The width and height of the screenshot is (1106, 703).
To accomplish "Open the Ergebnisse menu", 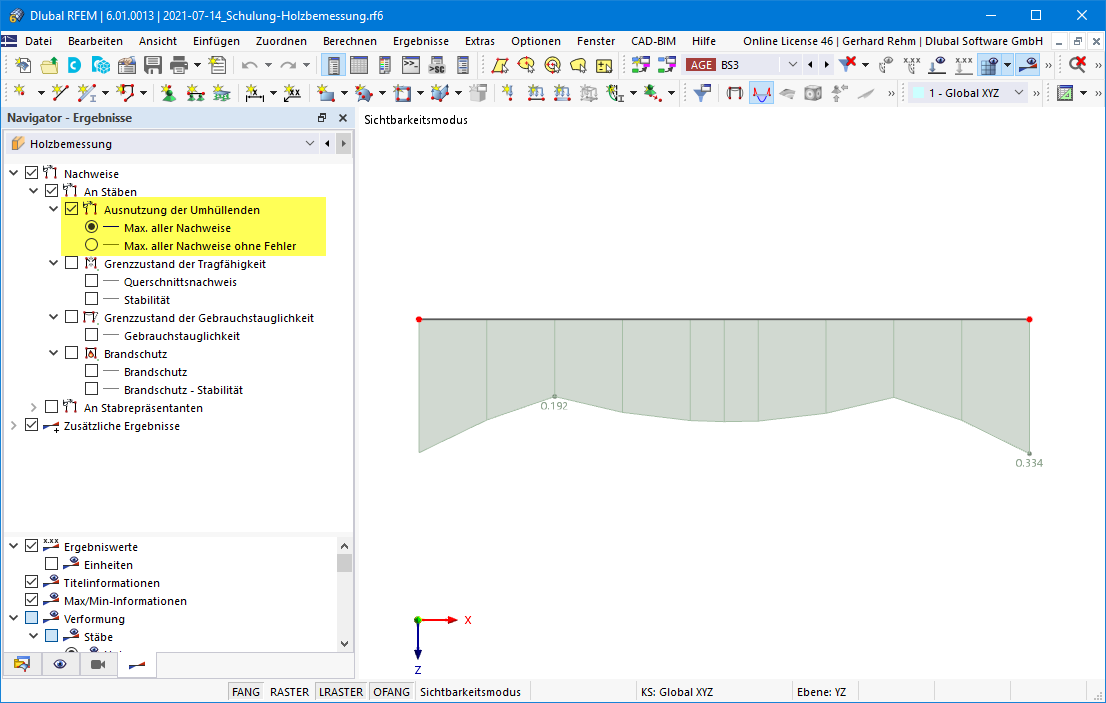I will pos(421,41).
